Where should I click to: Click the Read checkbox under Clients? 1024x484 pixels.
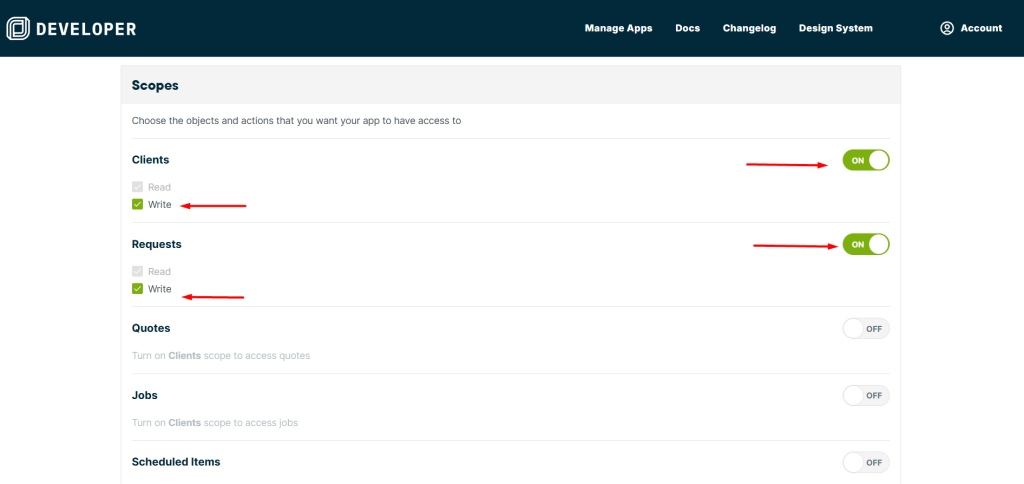coord(138,187)
